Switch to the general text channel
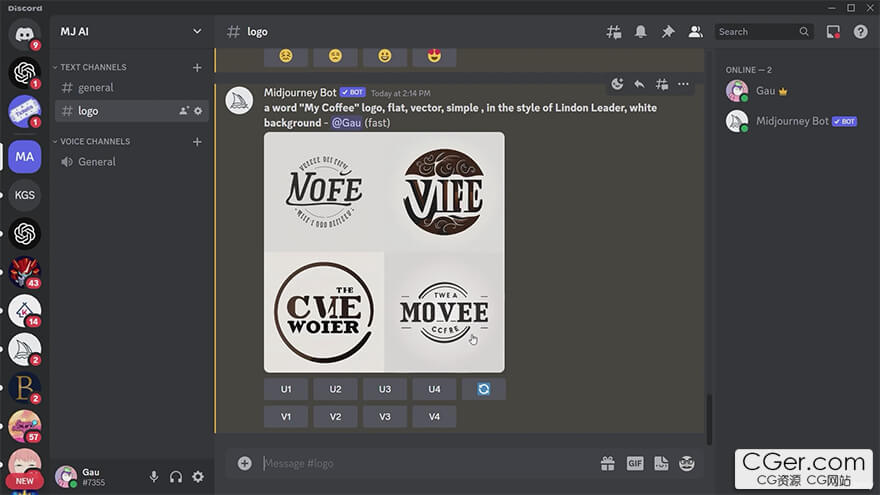 pos(96,88)
